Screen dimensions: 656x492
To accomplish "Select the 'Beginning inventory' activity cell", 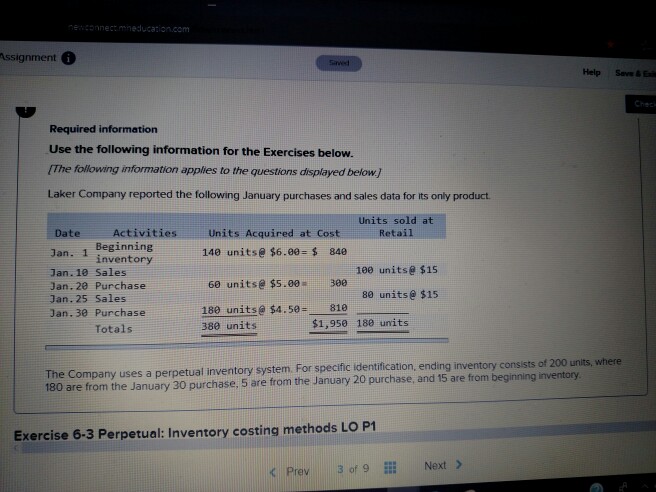I will [124, 253].
